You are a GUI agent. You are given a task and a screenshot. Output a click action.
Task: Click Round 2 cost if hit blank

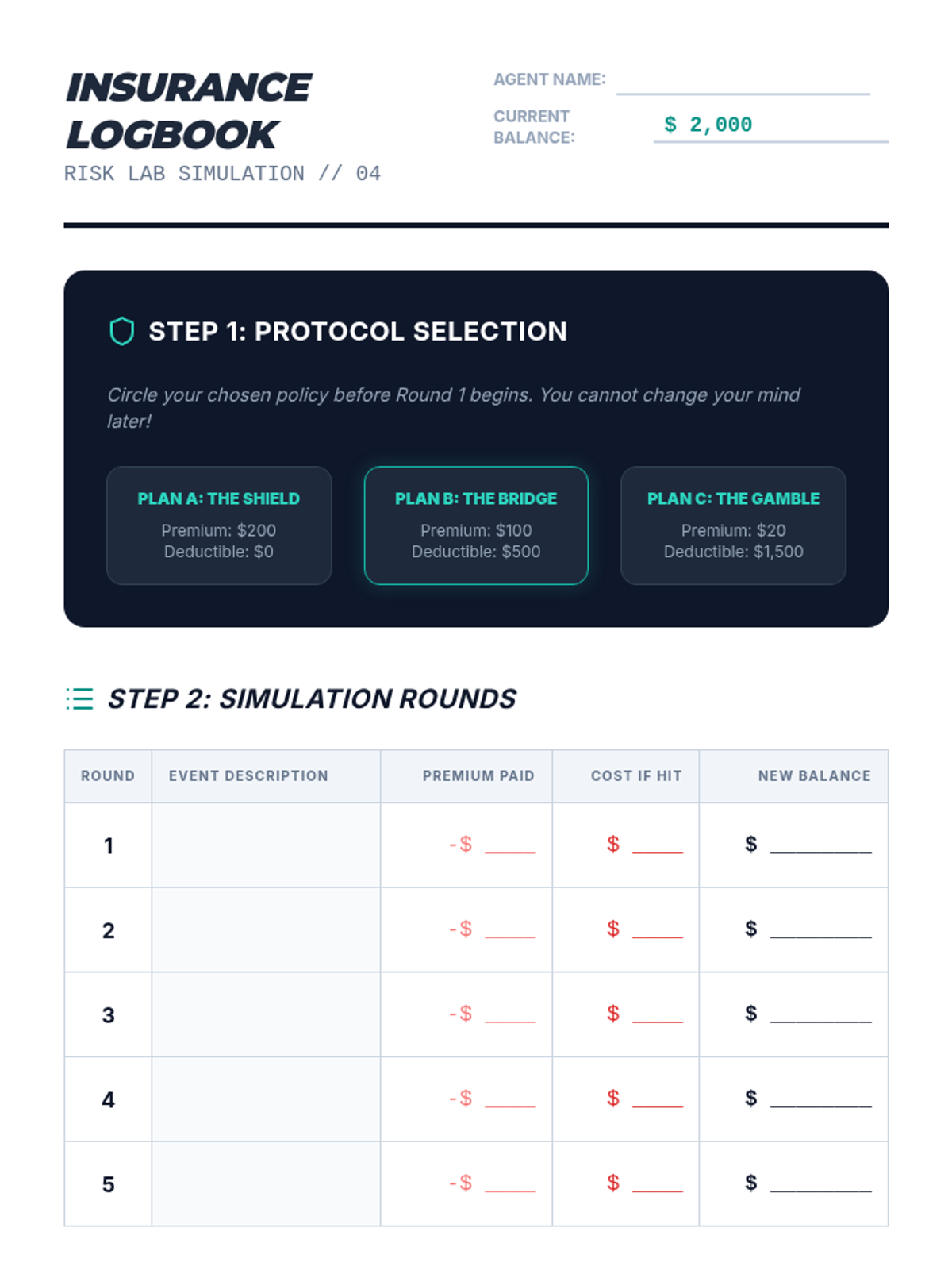click(658, 930)
